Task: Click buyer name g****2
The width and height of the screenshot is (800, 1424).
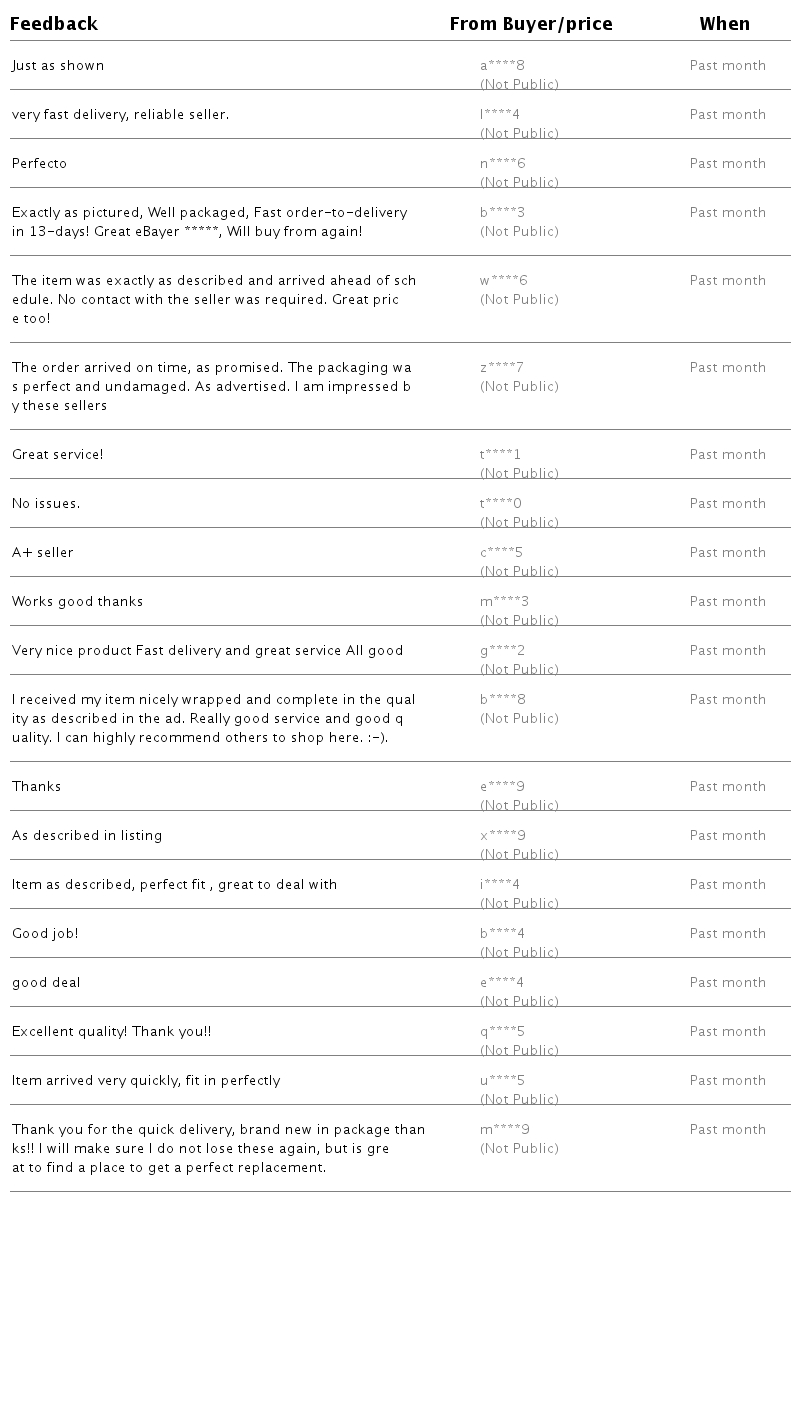Action: [x=502, y=651]
